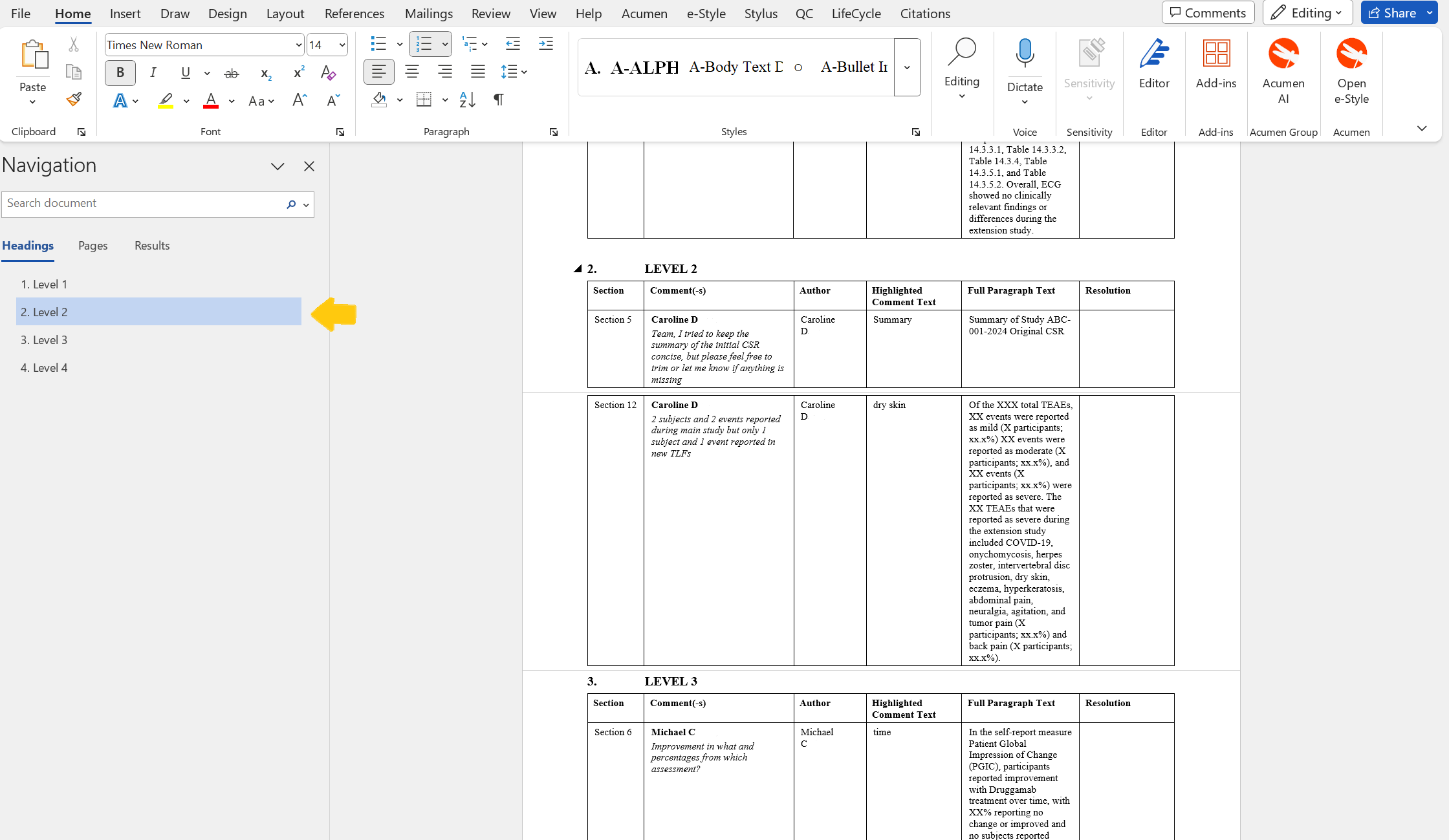Open the Comments button
This screenshot has width=1449, height=840.
coord(1208,13)
